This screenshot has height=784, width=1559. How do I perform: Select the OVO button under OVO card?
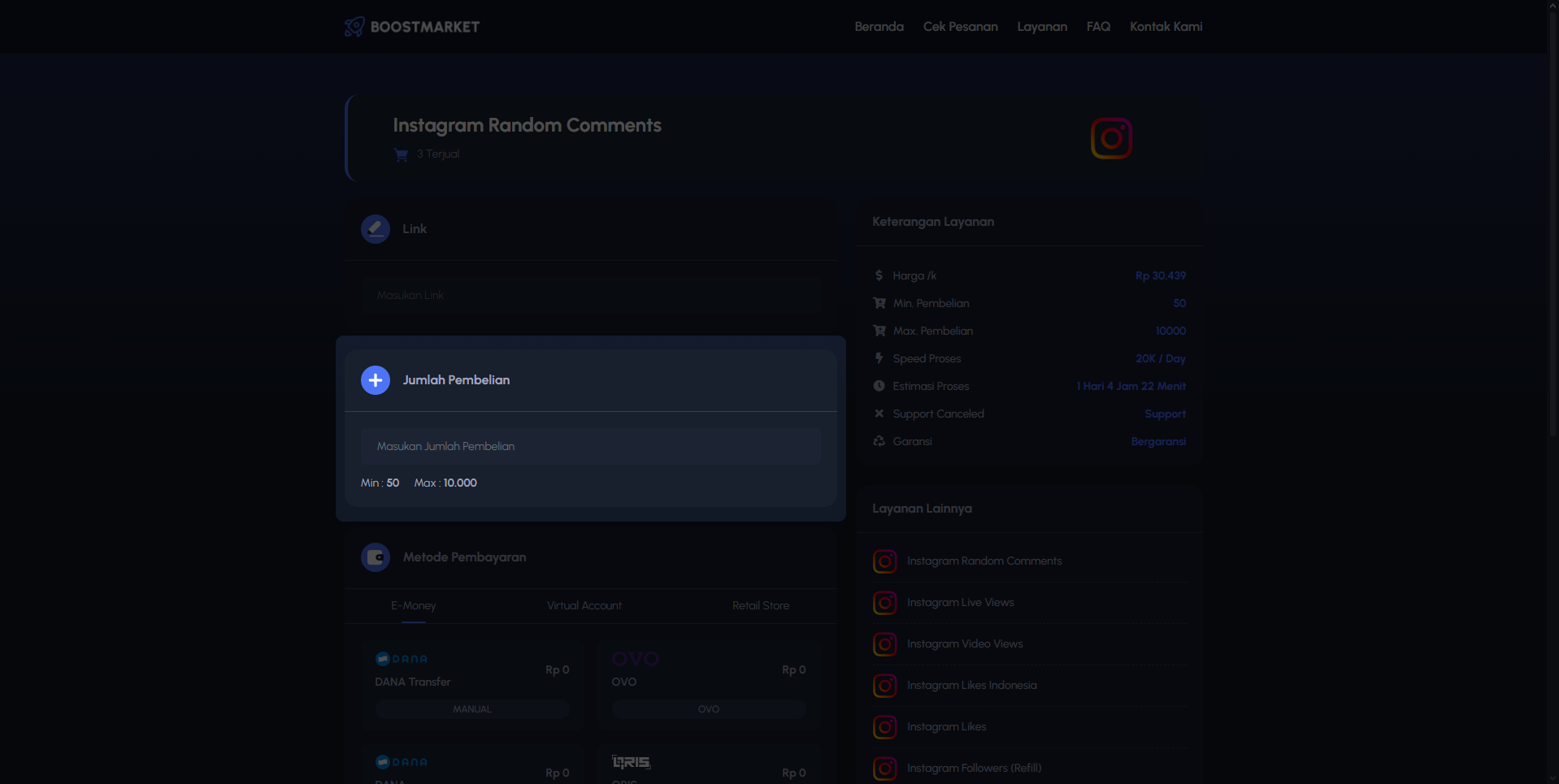tap(709, 709)
